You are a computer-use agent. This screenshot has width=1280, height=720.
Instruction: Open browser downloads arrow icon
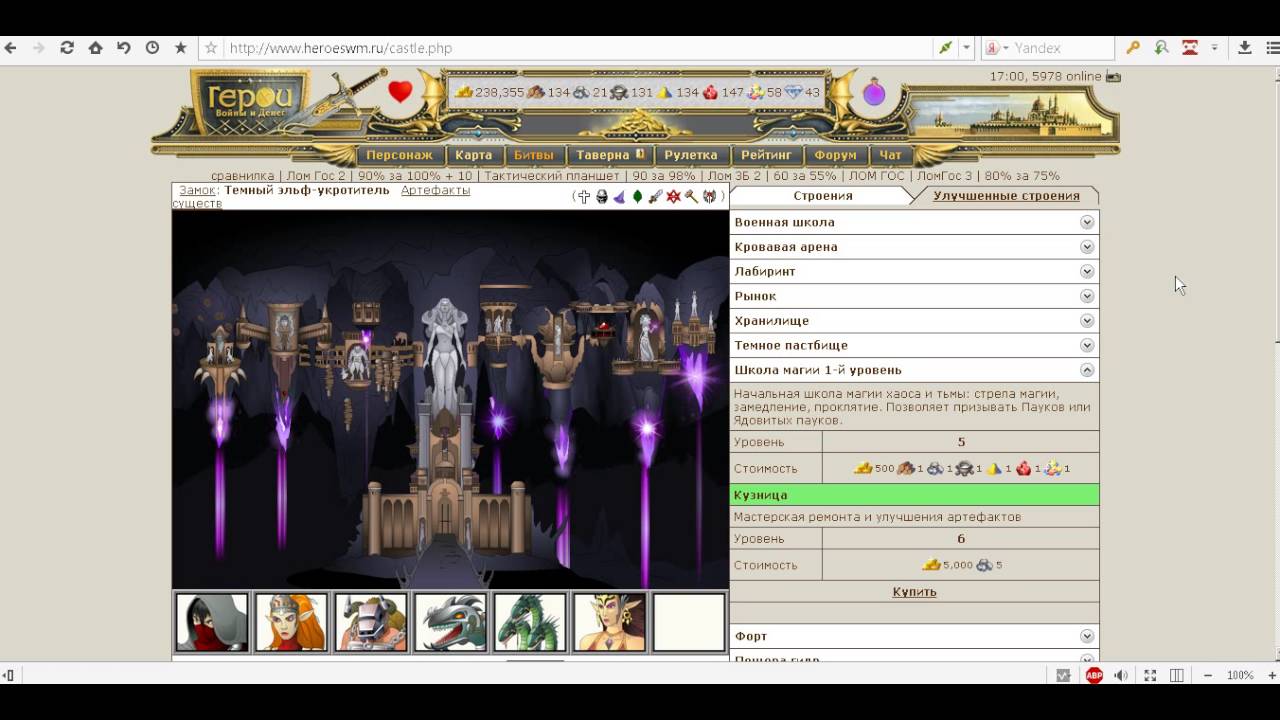coord(1245,48)
